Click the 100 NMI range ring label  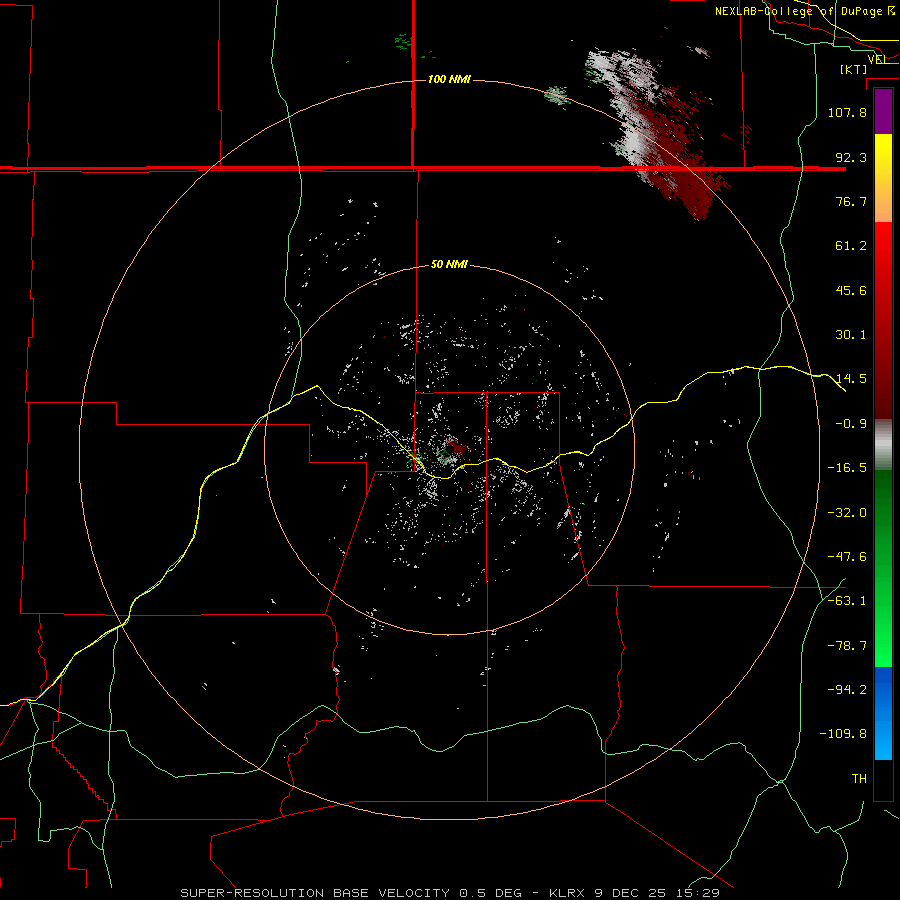point(449,79)
